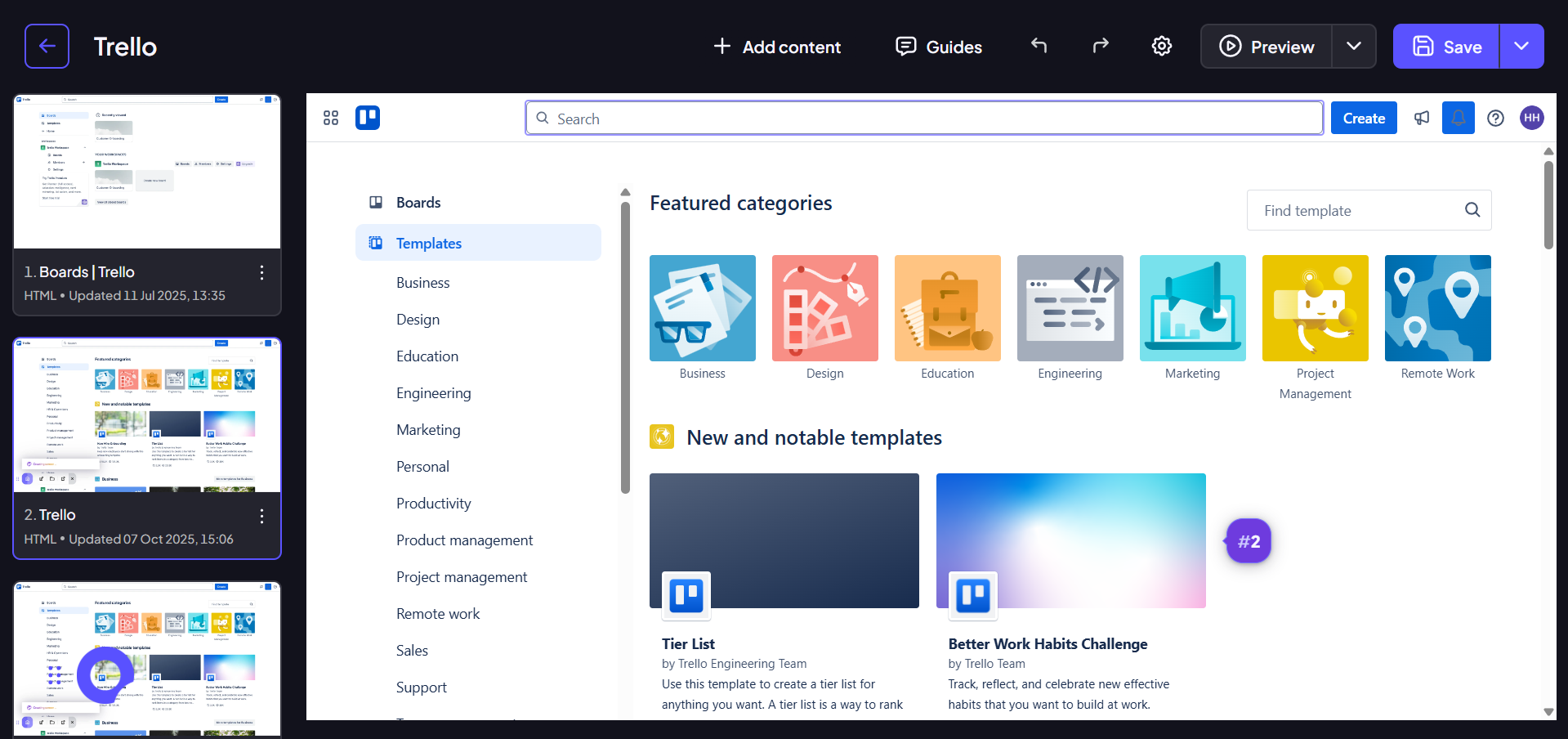Select step 2 Trello thumbnail
The width and height of the screenshot is (1568, 739).
tap(147, 415)
